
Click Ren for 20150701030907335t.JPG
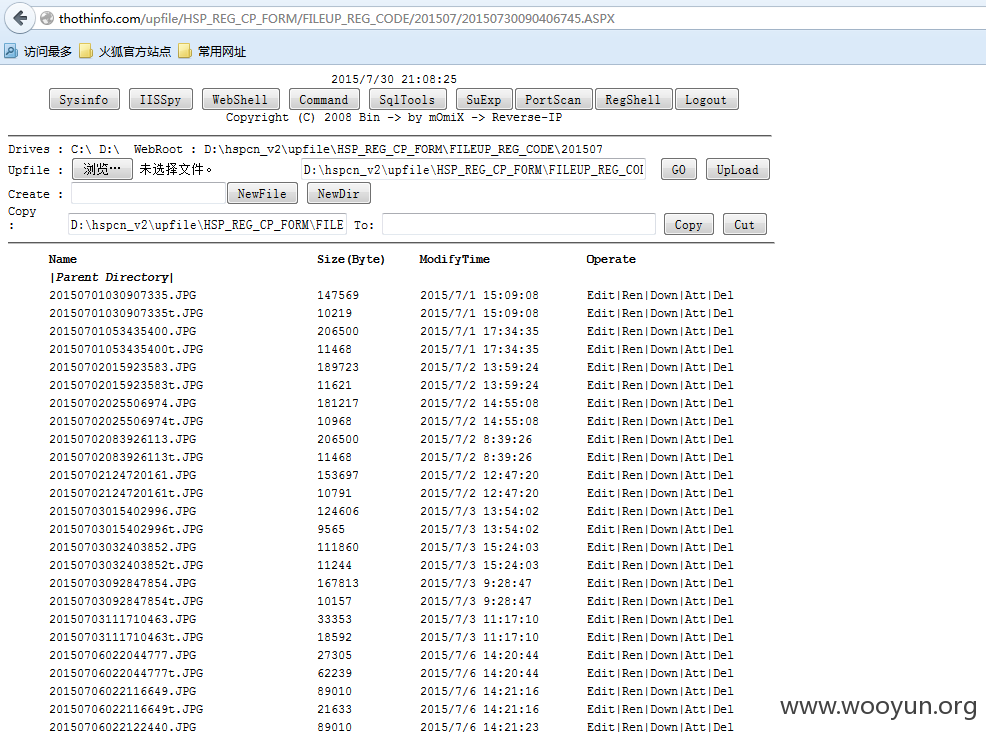[633, 313]
